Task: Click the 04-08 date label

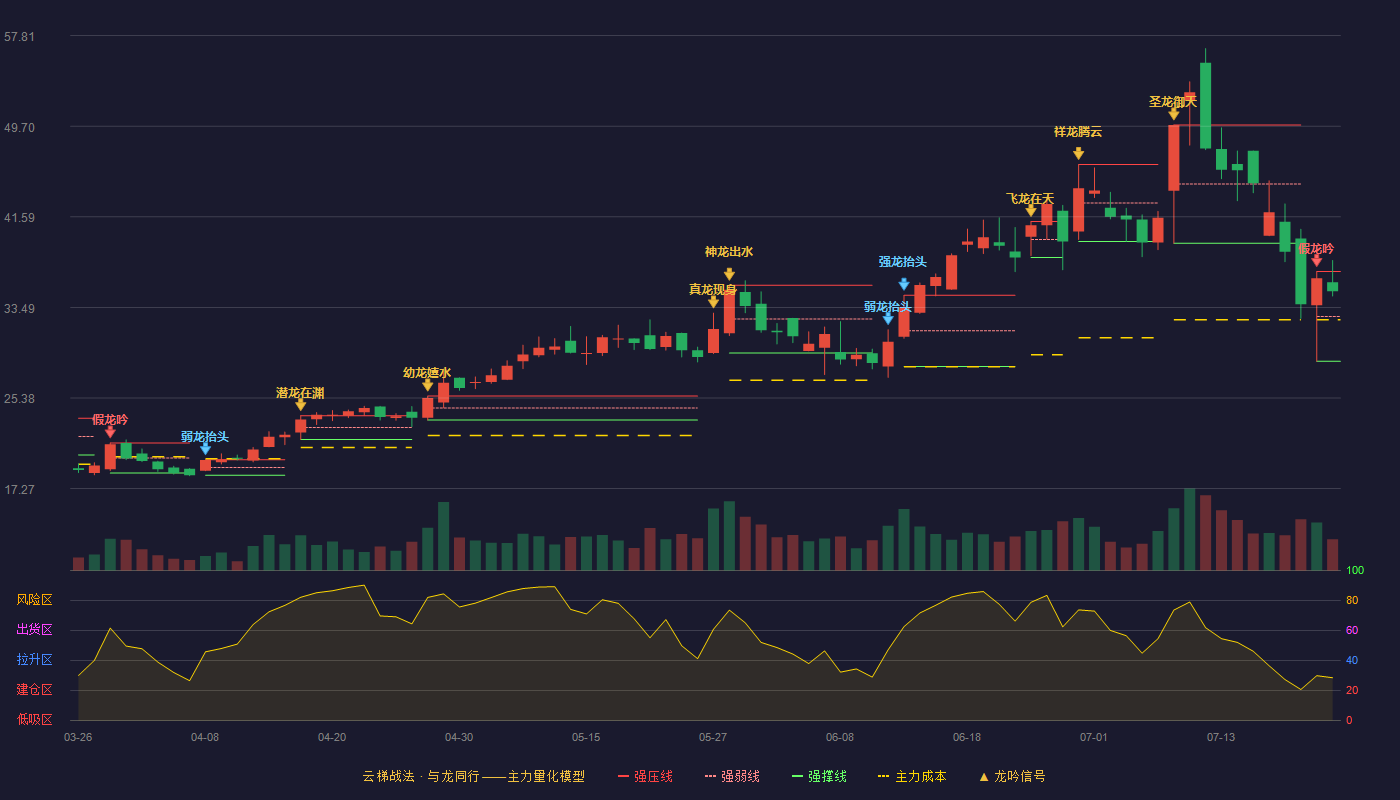Action: click(x=205, y=737)
